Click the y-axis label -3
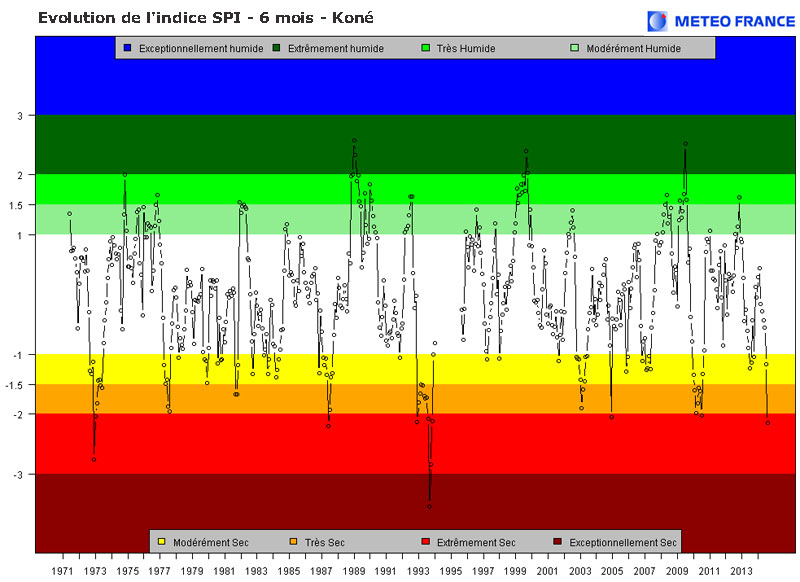 18,475
